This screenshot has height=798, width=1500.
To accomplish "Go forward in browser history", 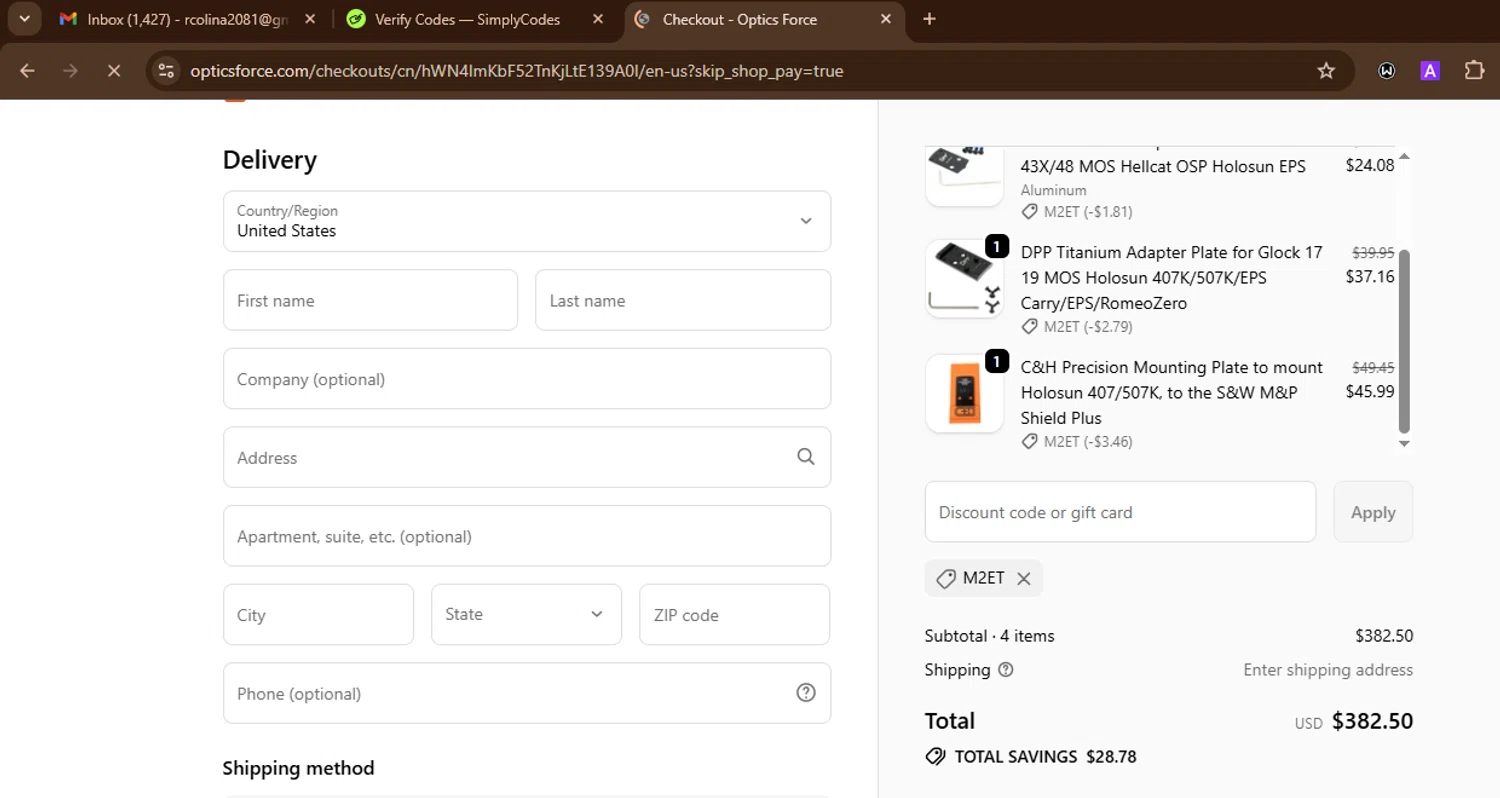I will [70, 71].
